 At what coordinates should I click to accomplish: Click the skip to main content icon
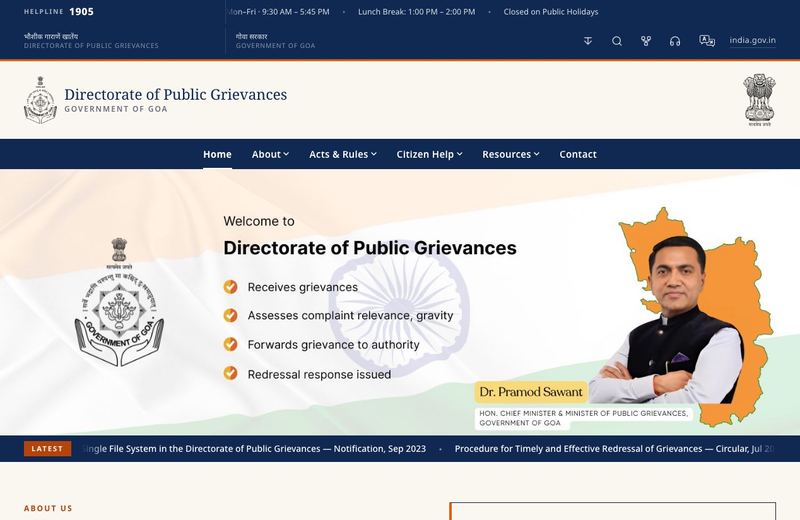[x=588, y=41]
